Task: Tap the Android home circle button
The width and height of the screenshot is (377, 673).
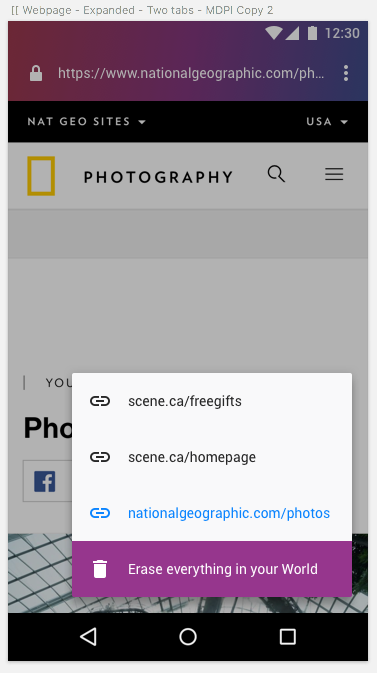Action: 188,637
